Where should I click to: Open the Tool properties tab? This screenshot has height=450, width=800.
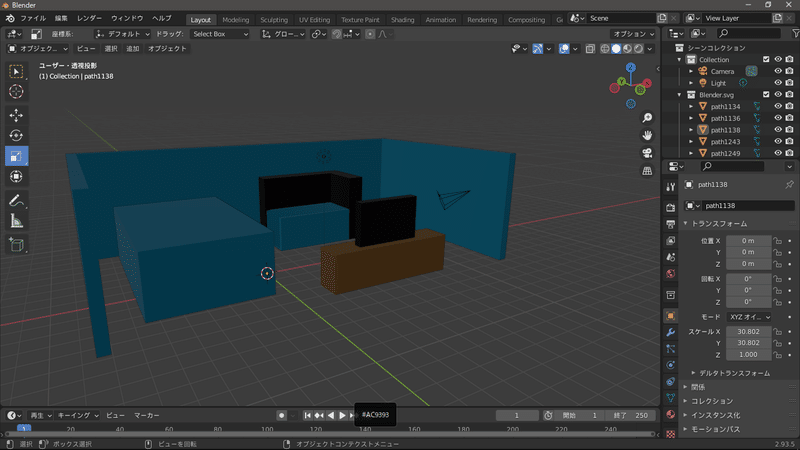[671, 187]
